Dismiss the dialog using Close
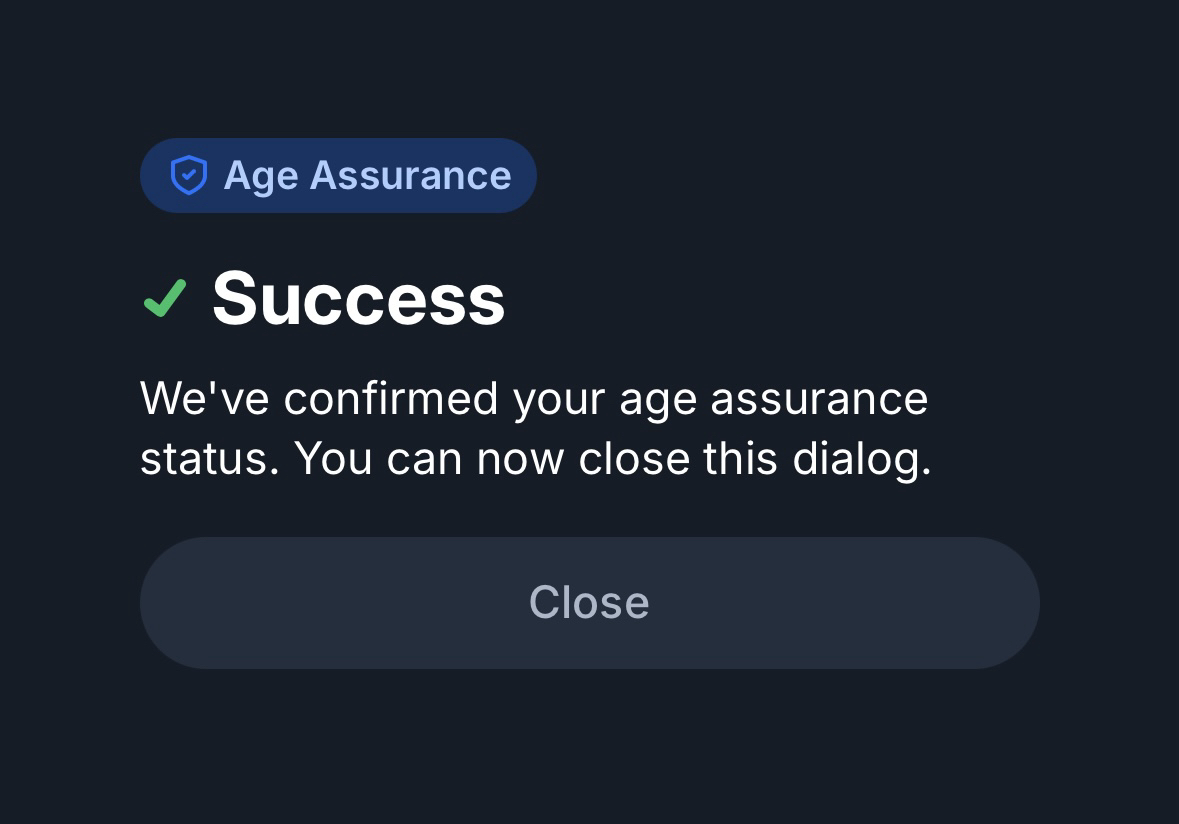This screenshot has height=824, width=1179. point(589,602)
